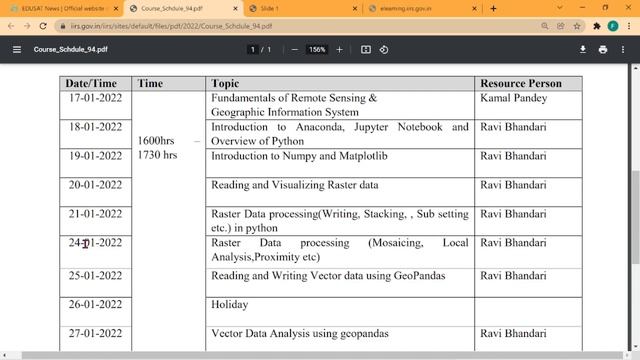Open the tab search dropdown arrow

point(560,8)
